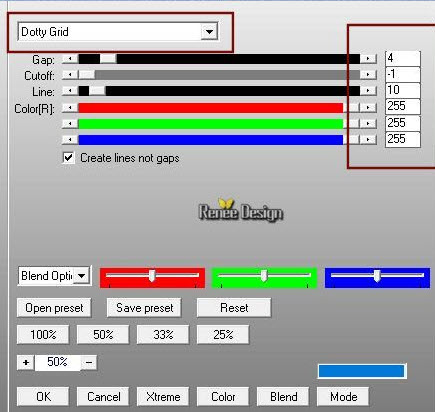The width and height of the screenshot is (435, 412).
Task: Decrease zoom with the minus button
Action: point(89,362)
